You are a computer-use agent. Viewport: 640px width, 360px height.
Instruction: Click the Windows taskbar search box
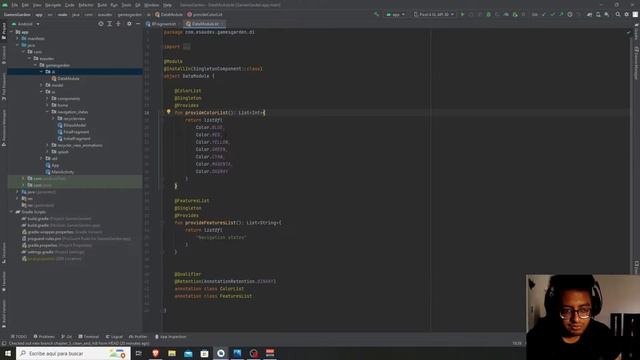point(73,353)
